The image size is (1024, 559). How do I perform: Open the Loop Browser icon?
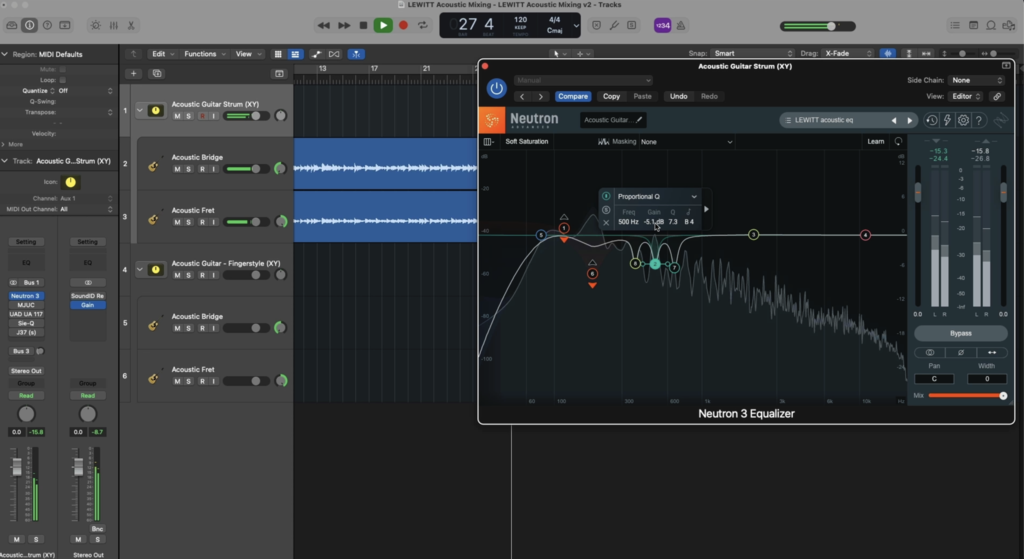(x=991, y=25)
